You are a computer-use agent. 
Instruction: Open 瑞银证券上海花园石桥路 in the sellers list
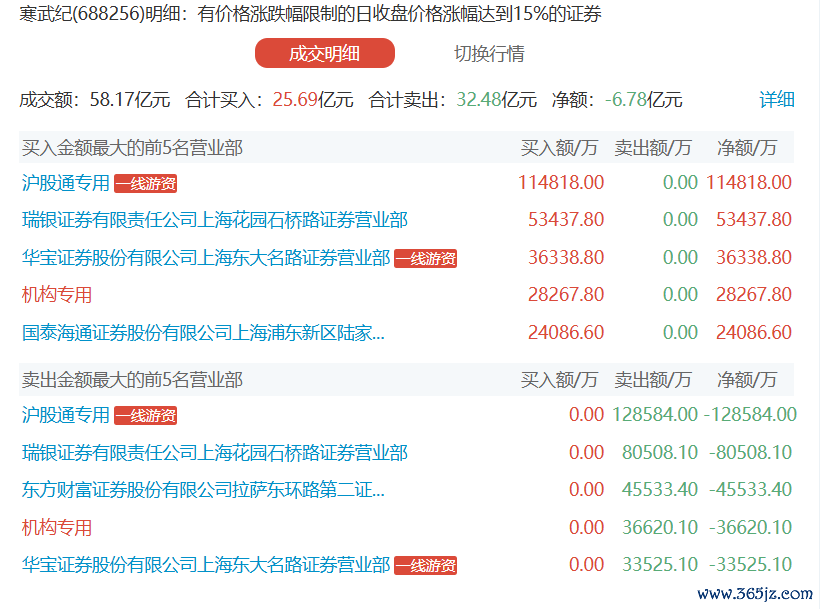(214, 453)
